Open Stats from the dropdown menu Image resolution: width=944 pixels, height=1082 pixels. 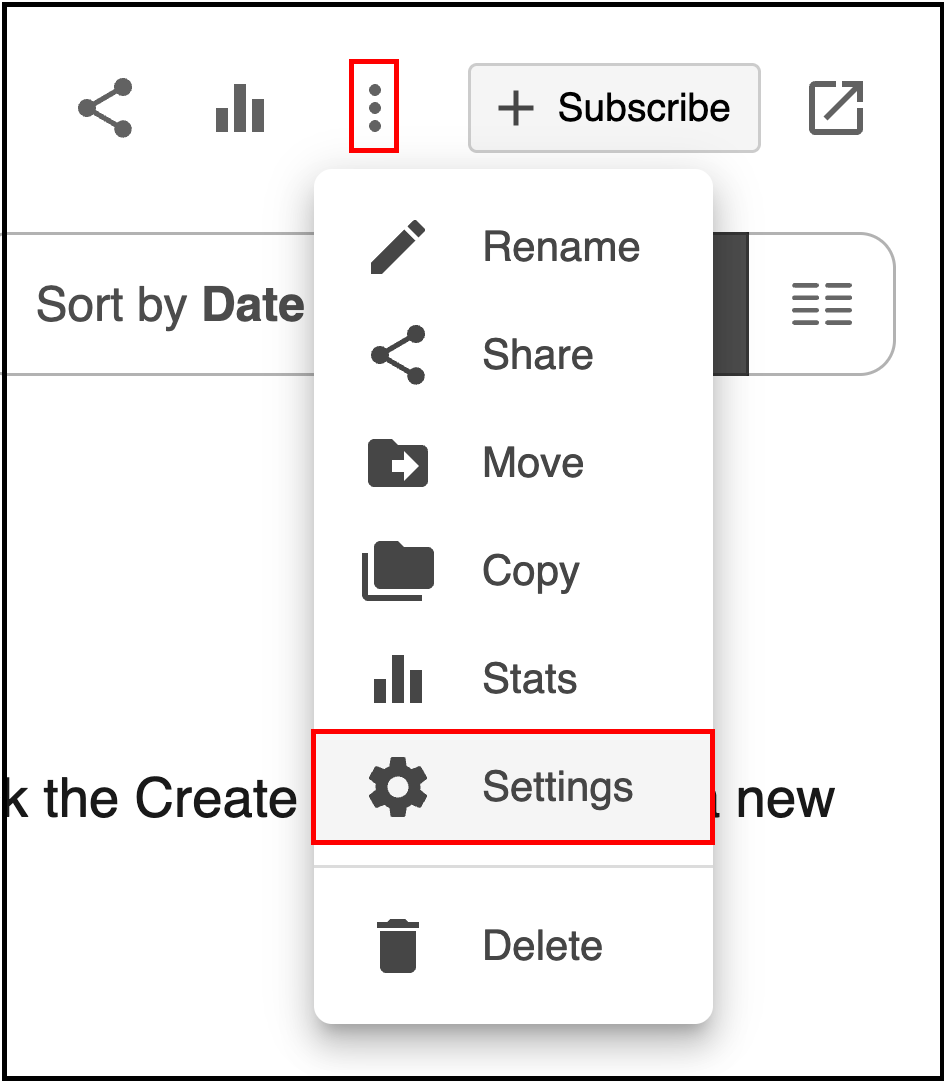tap(513, 678)
